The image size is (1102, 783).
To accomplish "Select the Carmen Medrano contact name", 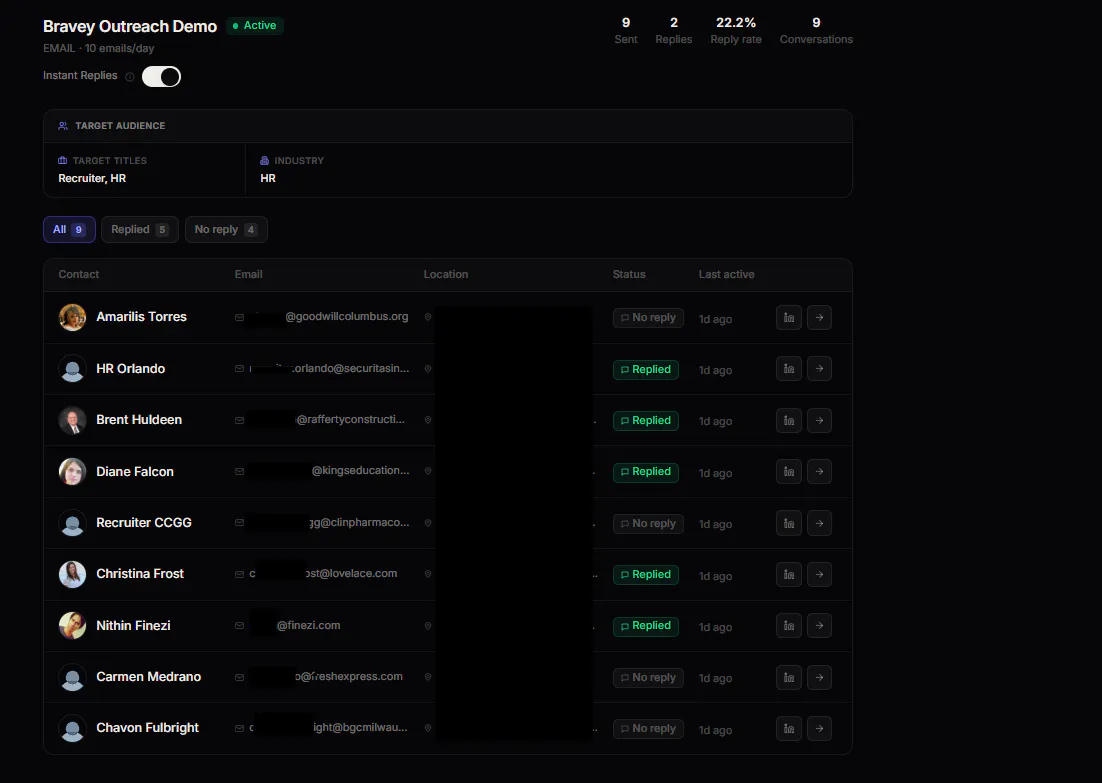I will 149,677.
